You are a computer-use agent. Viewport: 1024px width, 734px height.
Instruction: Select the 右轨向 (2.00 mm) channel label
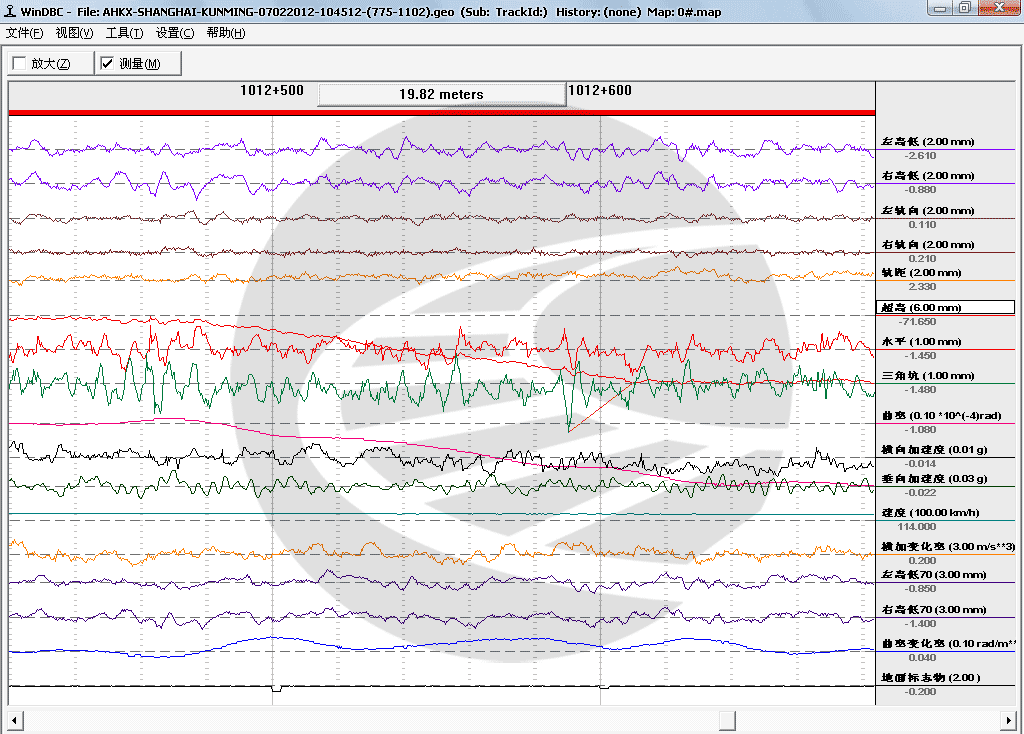pos(927,244)
